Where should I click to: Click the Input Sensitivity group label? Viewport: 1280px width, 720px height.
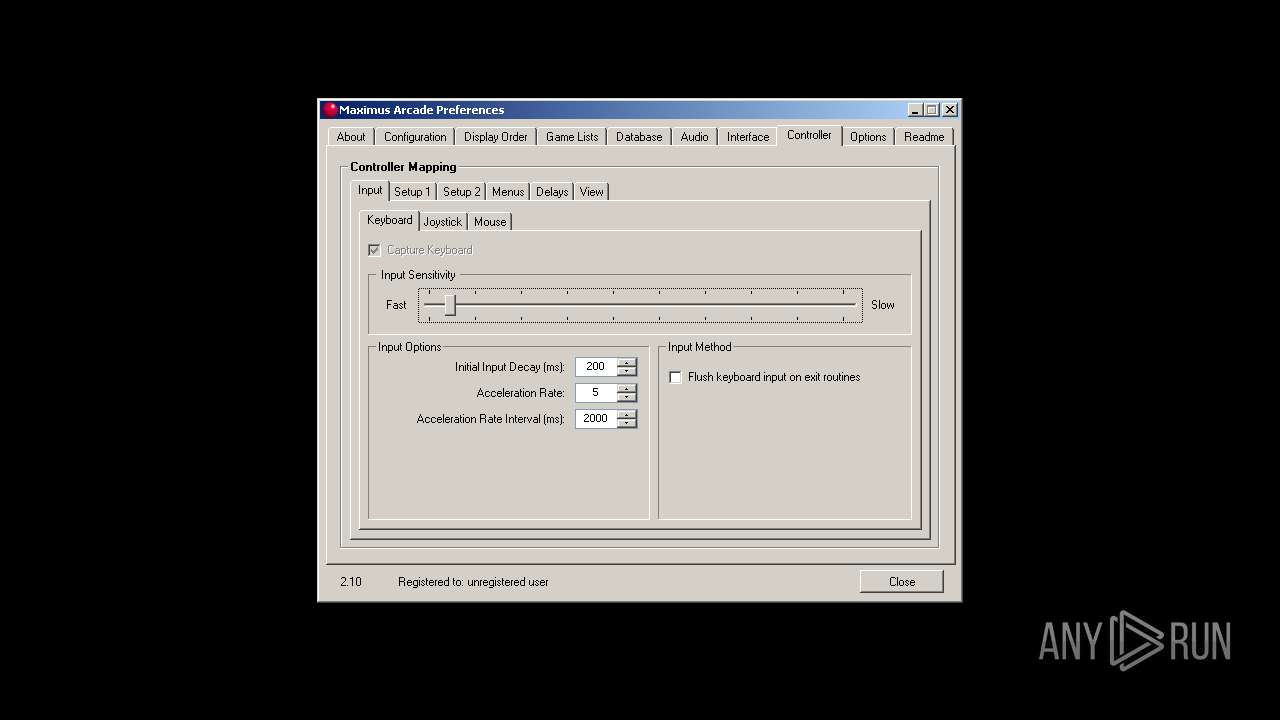click(418, 275)
